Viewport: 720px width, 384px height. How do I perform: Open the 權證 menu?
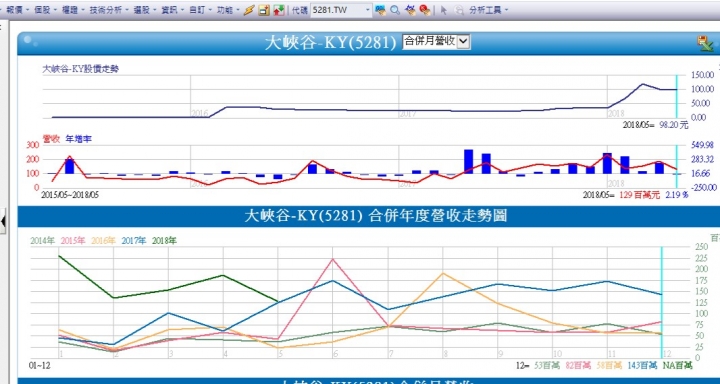tap(73, 10)
